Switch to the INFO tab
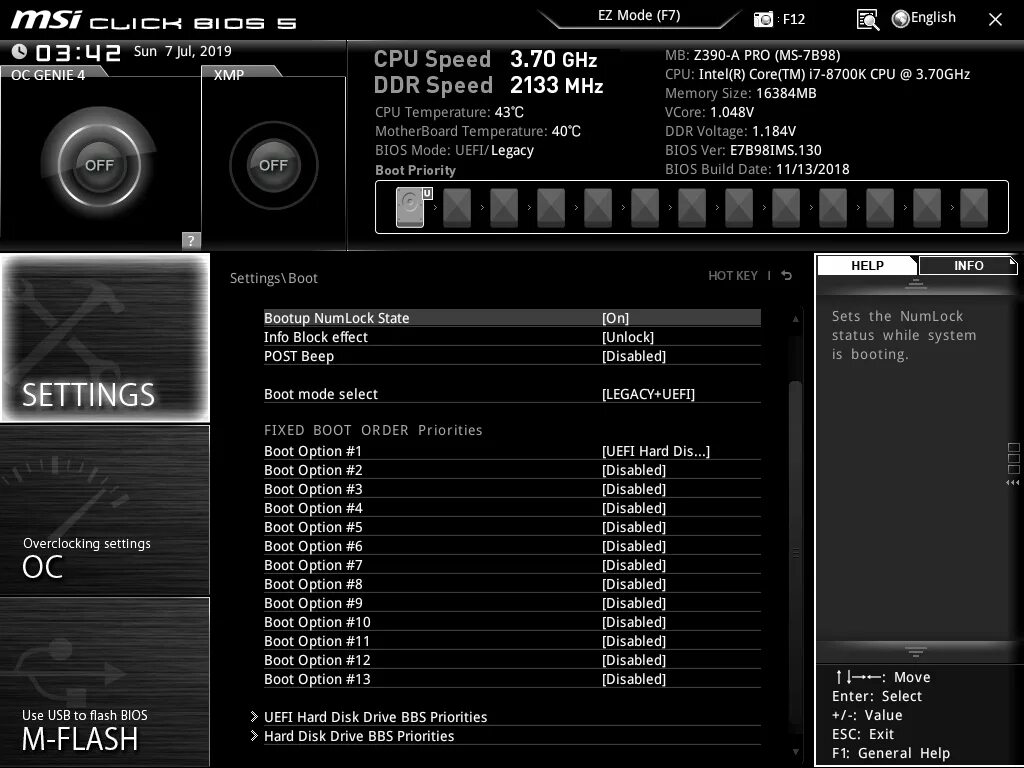The image size is (1024, 768). pos(968,266)
